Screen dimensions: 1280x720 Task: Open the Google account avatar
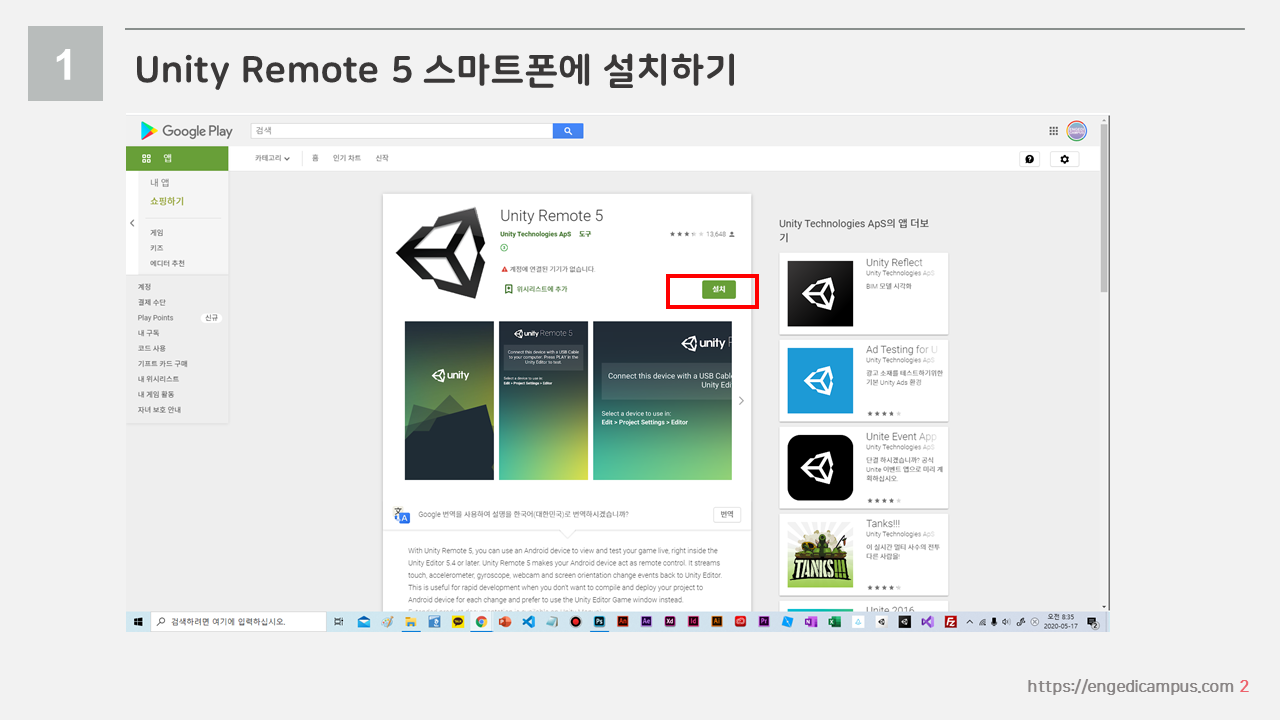1077,130
